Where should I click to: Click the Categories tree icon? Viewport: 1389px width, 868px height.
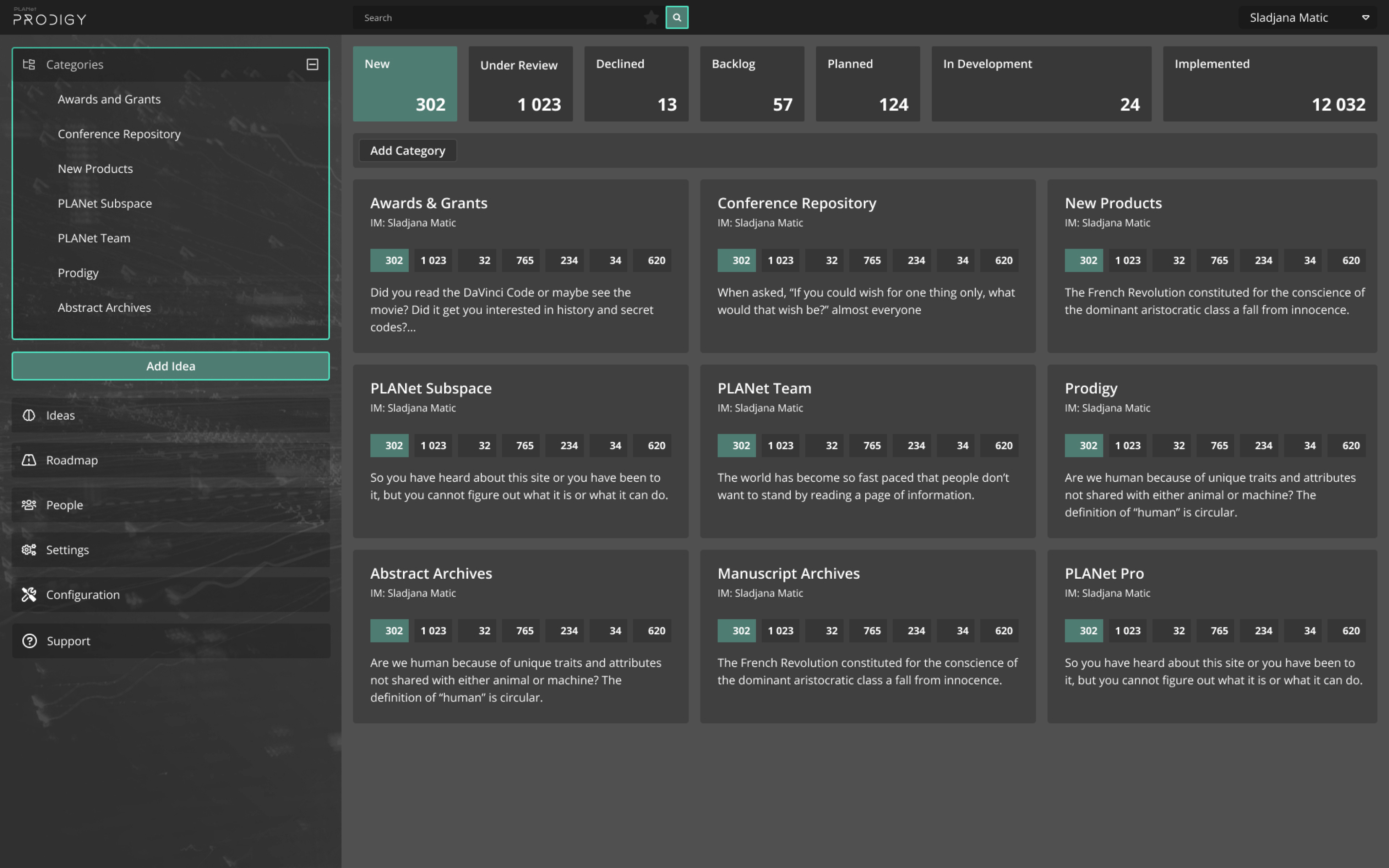[x=29, y=64]
